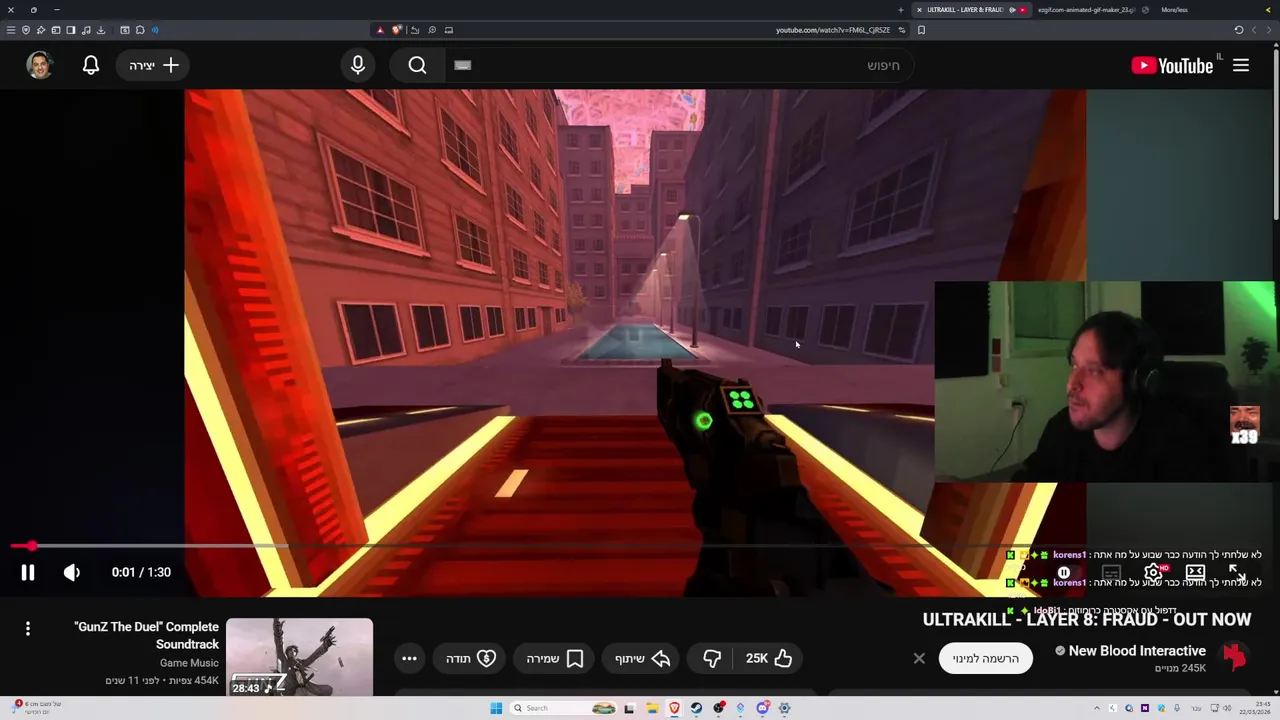The height and width of the screenshot is (720, 1280).
Task: Open the player settings gear menu
Action: coord(1153,573)
